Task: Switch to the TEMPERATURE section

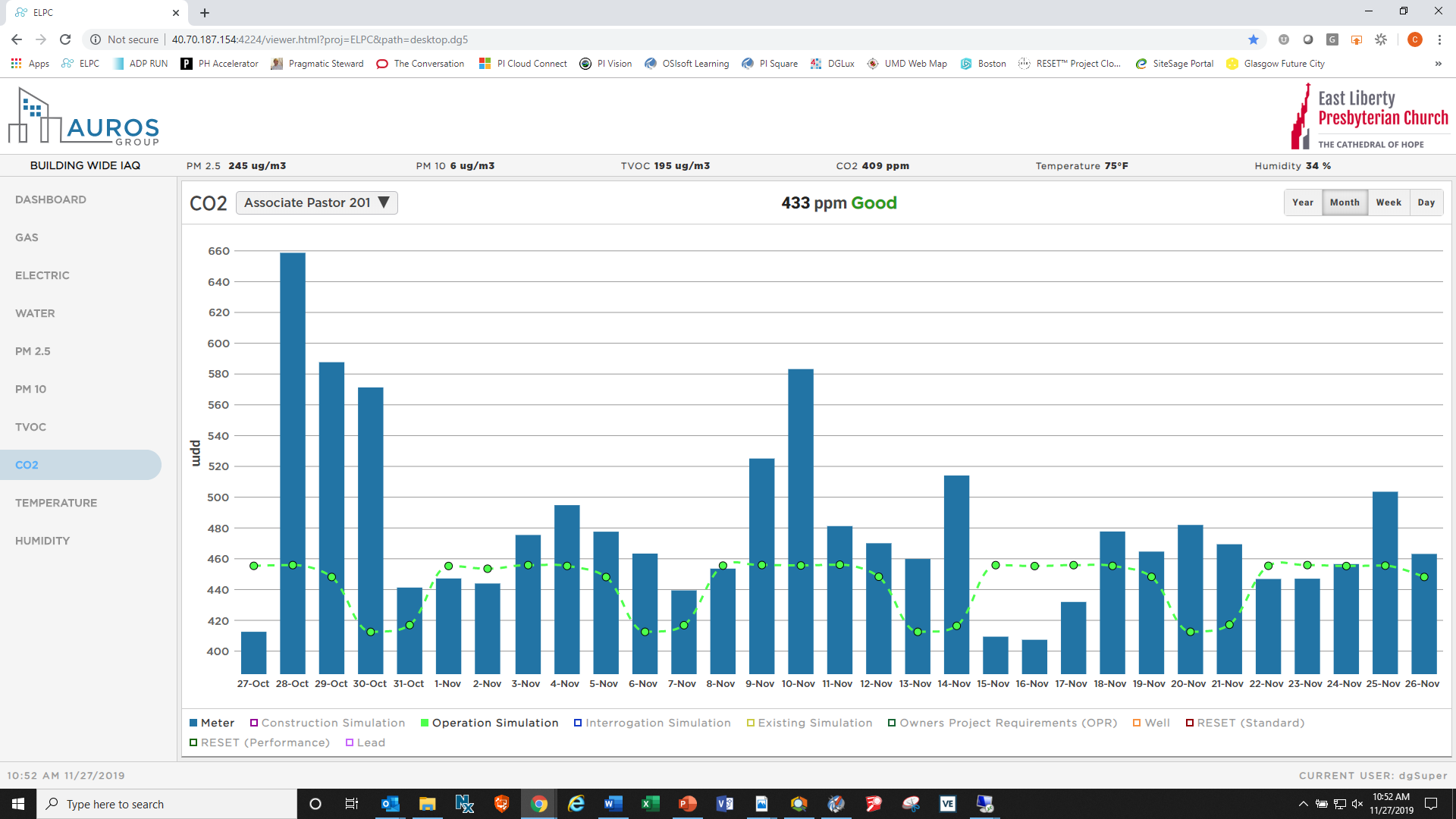Action: pyautogui.click(x=56, y=503)
